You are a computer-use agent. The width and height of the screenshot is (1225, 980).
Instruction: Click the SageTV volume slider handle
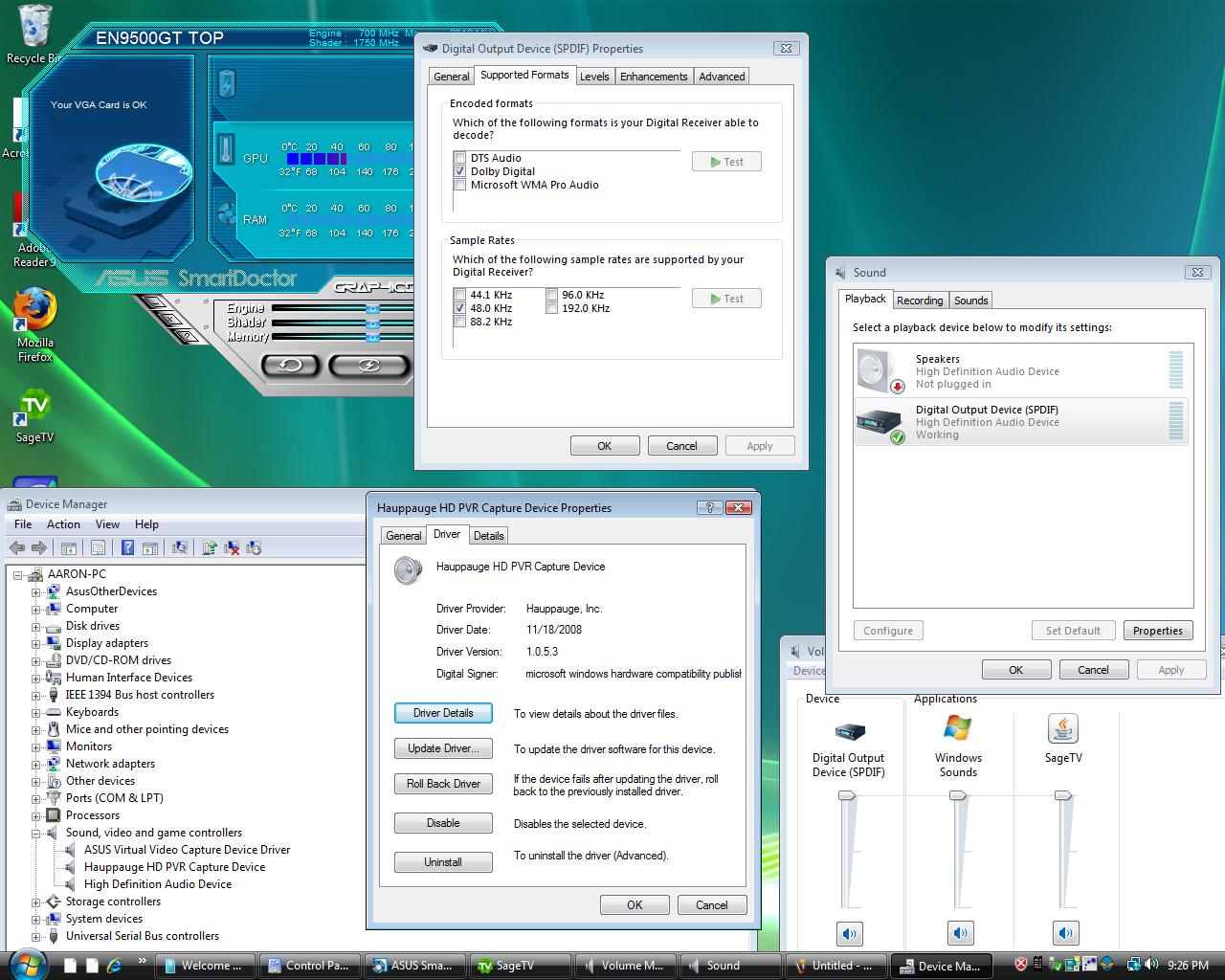click(1063, 796)
